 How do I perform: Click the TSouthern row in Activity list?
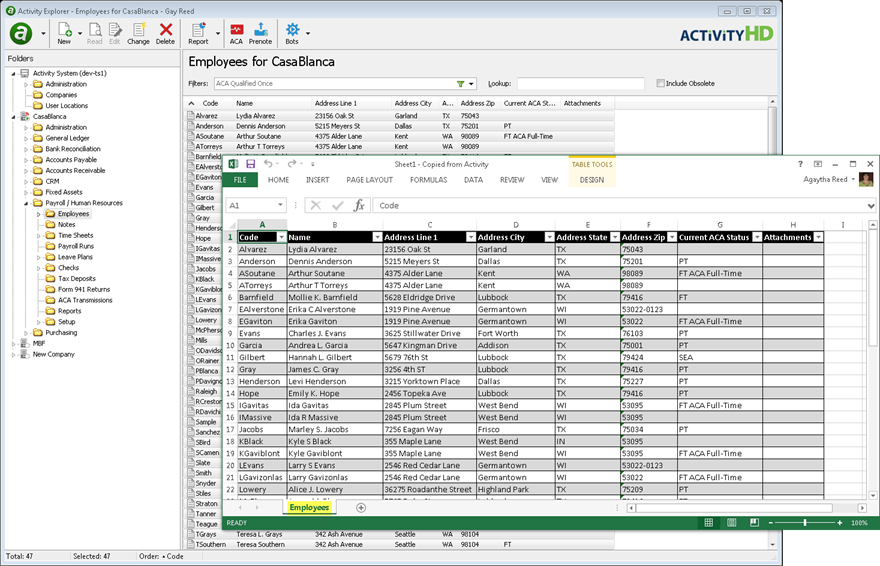pyautogui.click(x=401, y=544)
